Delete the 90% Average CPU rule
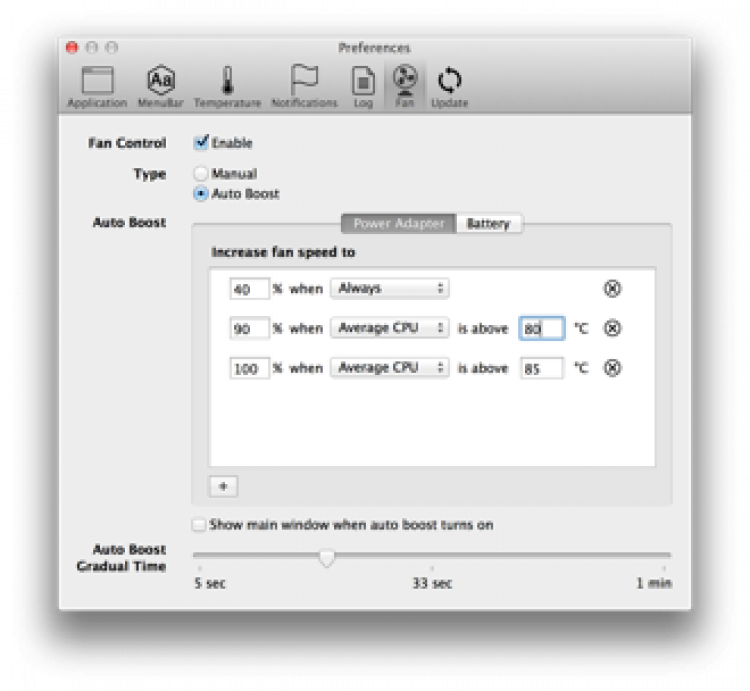The image size is (750, 691). (613, 328)
